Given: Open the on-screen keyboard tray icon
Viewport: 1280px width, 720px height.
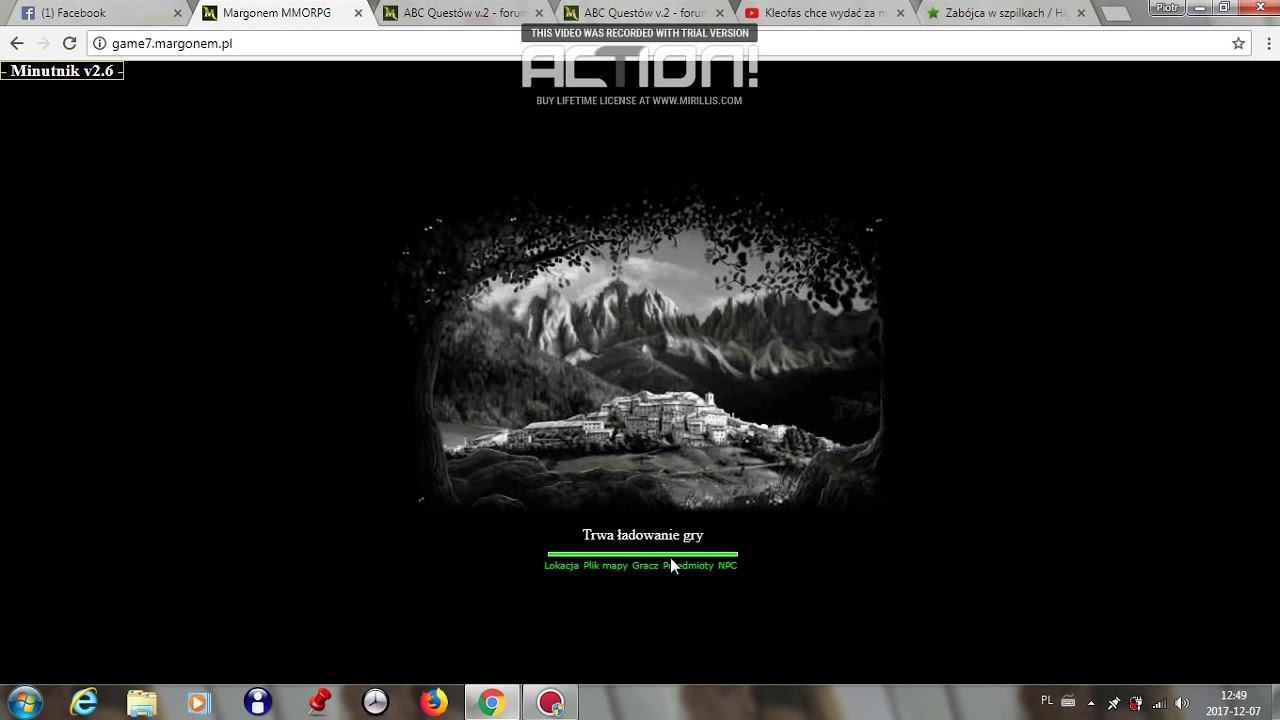Looking at the screenshot, I should tap(1068, 701).
